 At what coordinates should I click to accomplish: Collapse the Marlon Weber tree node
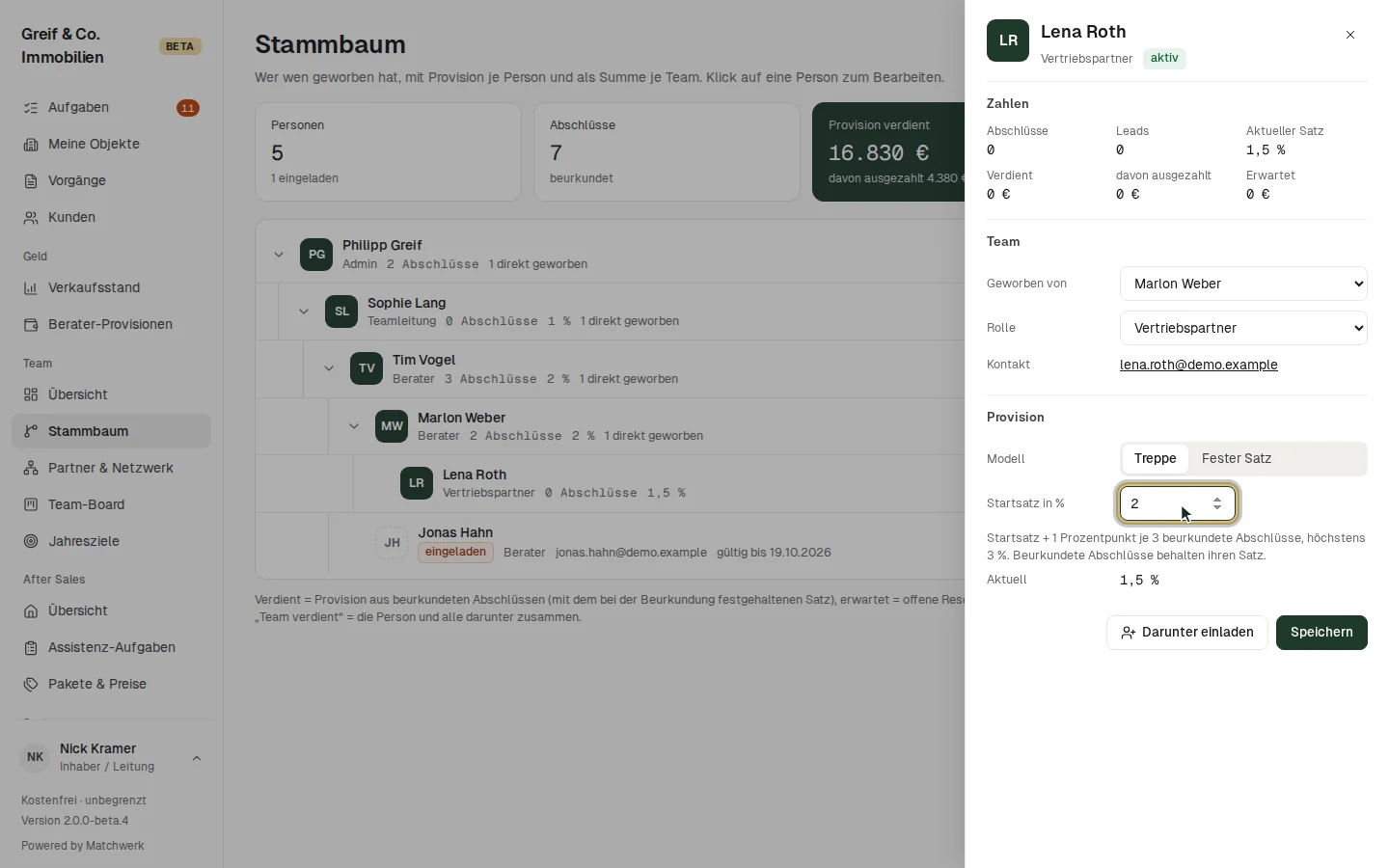(x=354, y=426)
